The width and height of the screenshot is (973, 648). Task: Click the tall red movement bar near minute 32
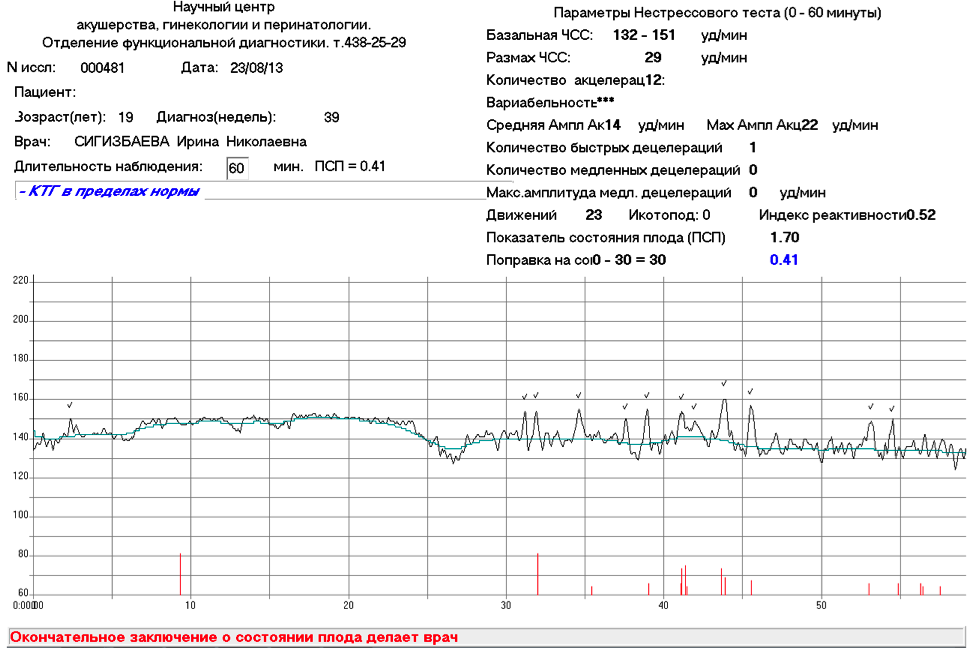pos(537,573)
